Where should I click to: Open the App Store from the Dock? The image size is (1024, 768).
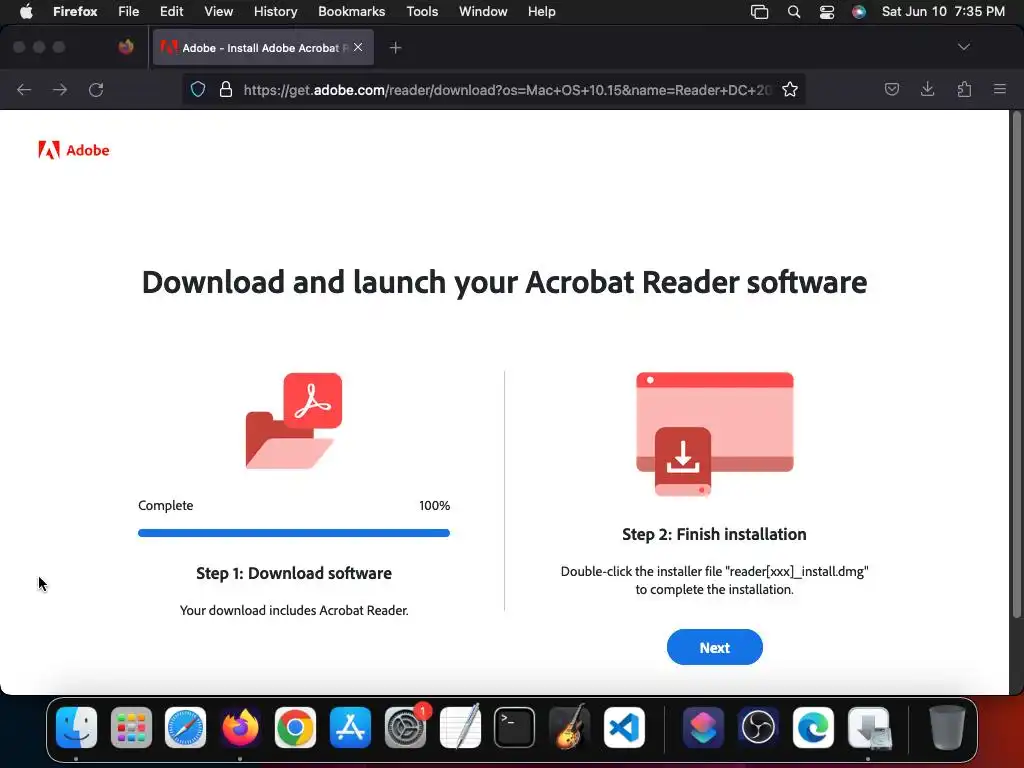[350, 728]
